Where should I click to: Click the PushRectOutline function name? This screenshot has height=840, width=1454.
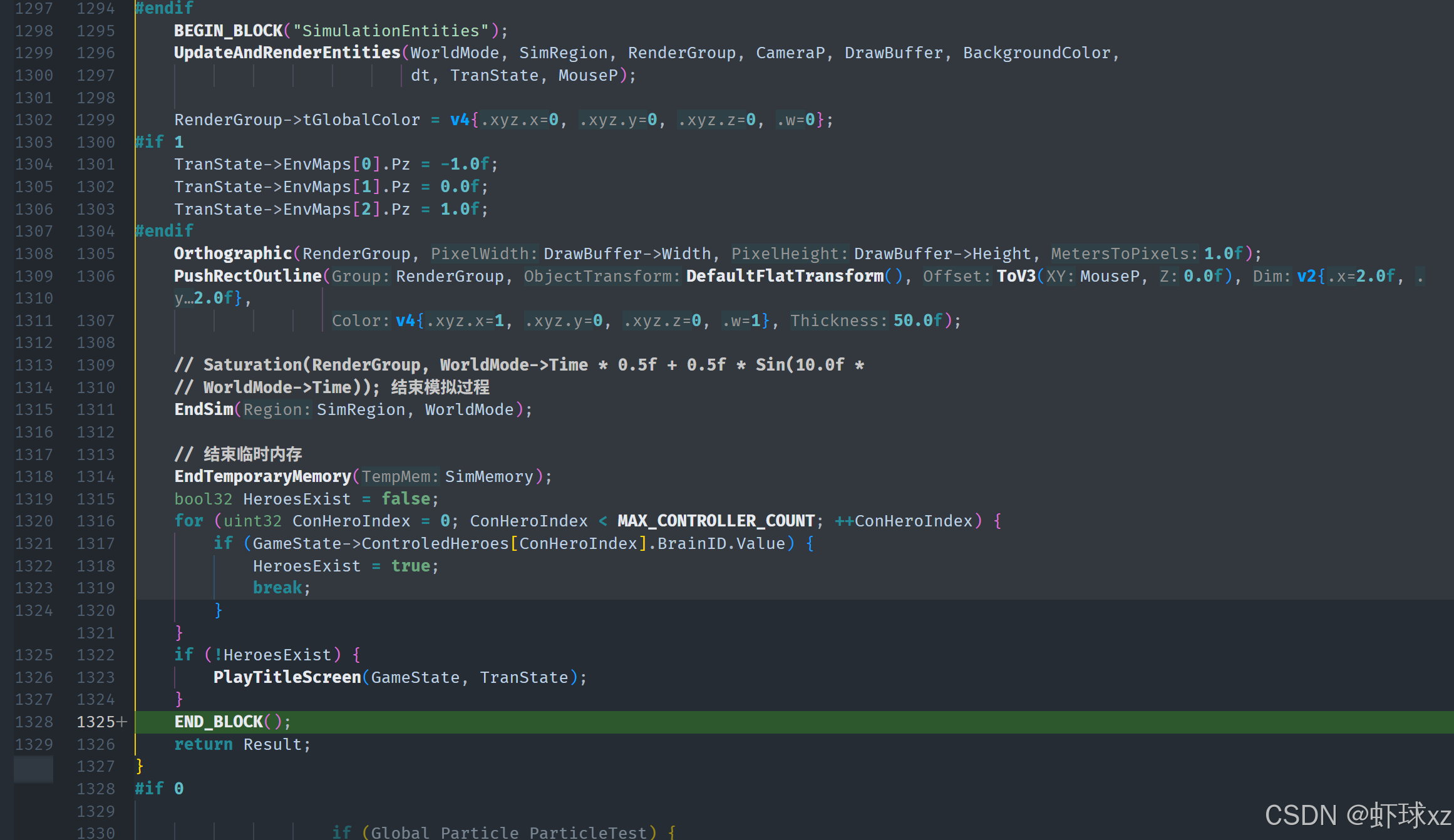[x=247, y=276]
